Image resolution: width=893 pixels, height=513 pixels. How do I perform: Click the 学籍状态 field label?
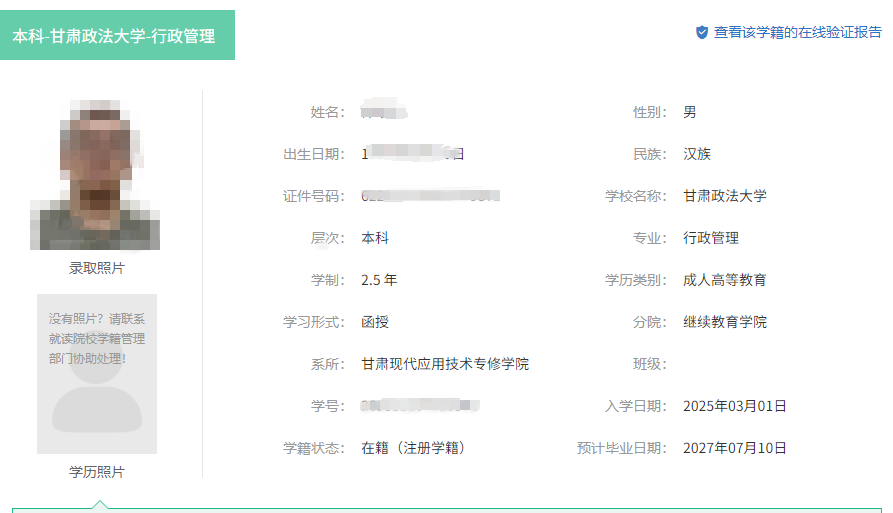[x=314, y=448]
